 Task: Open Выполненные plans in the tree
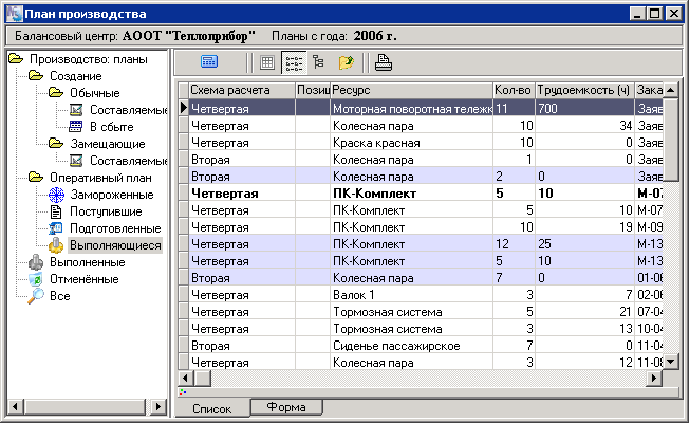click(88, 262)
